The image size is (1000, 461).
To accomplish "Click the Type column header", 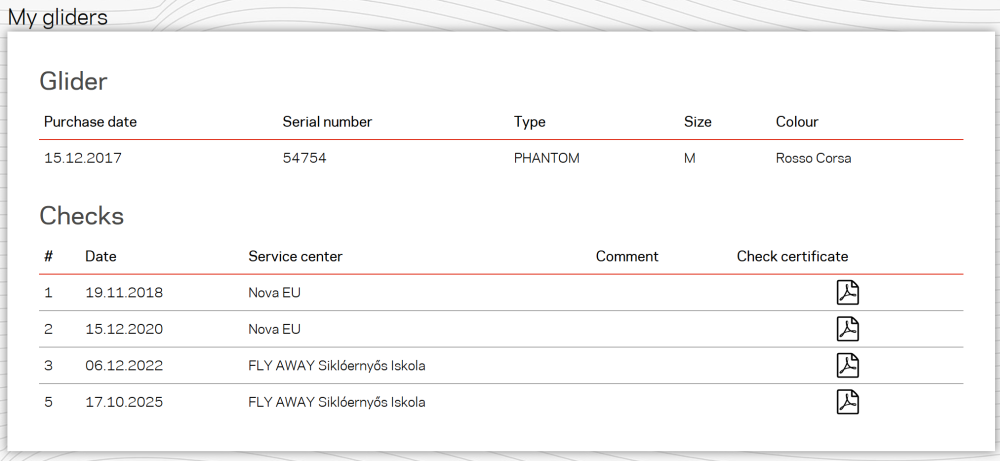I will tap(530, 122).
